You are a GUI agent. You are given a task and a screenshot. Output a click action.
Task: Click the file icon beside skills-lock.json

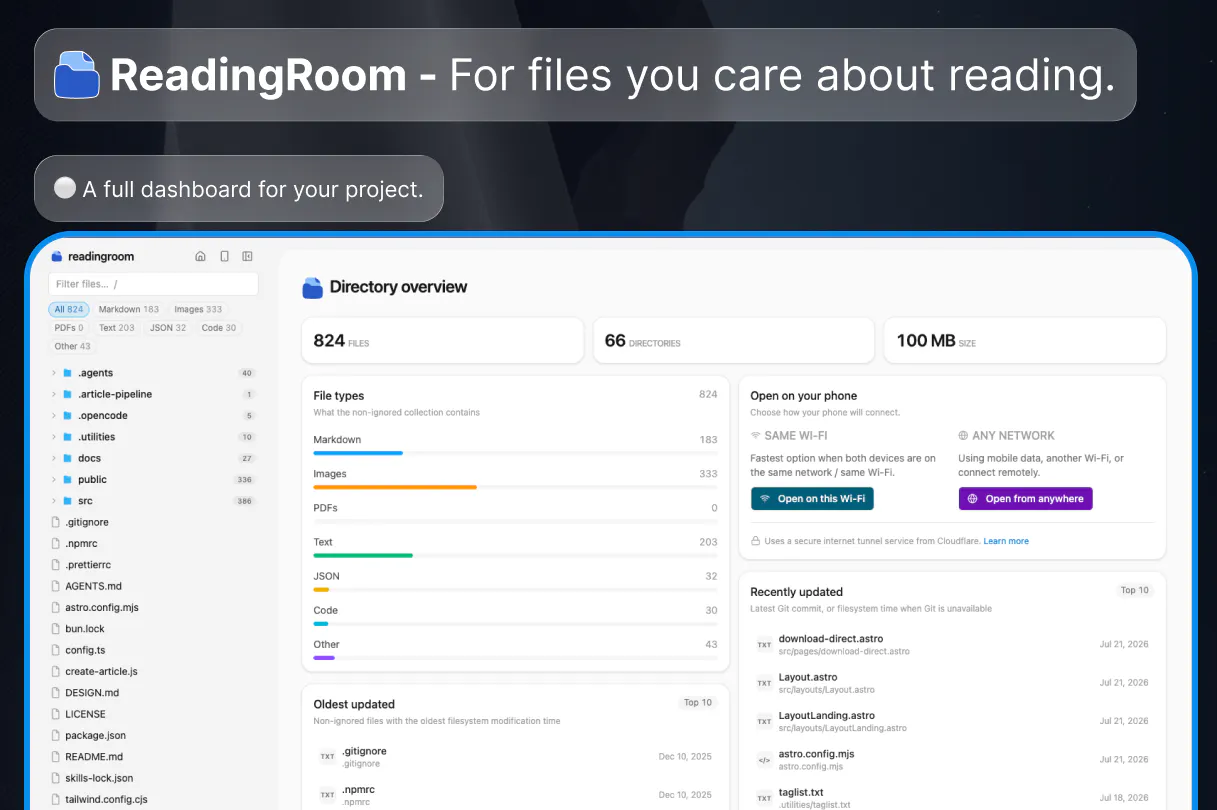[x=56, y=778]
